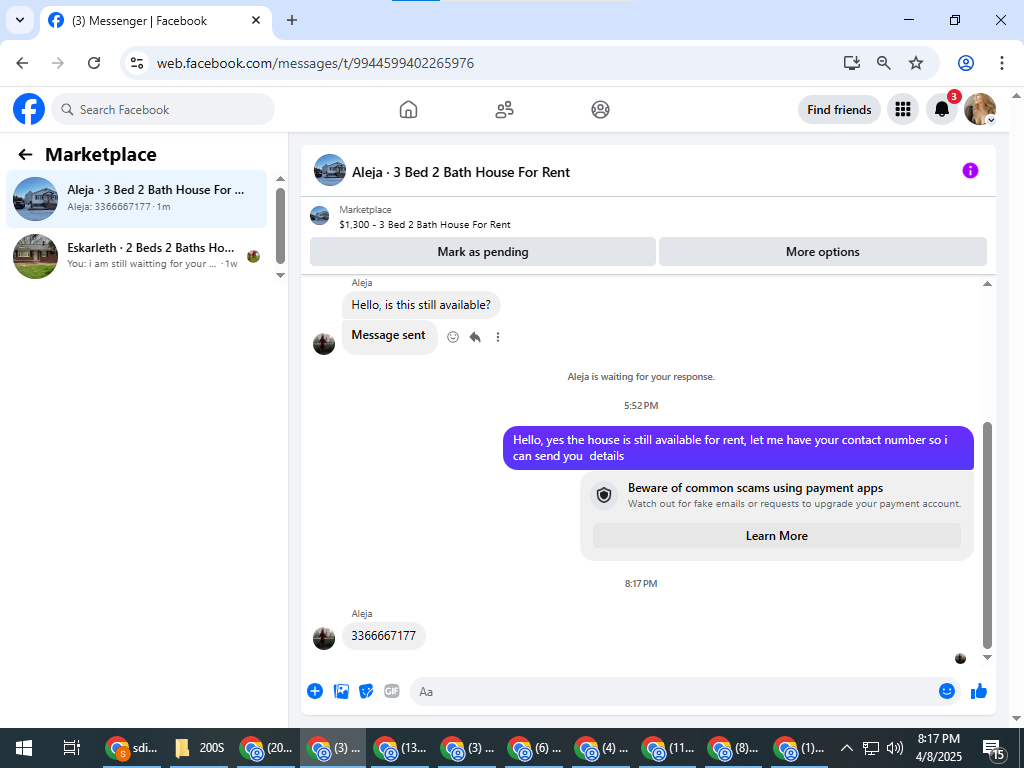Screen dimensions: 1024x768
Task: Open the account profile picture menu
Action: point(980,109)
